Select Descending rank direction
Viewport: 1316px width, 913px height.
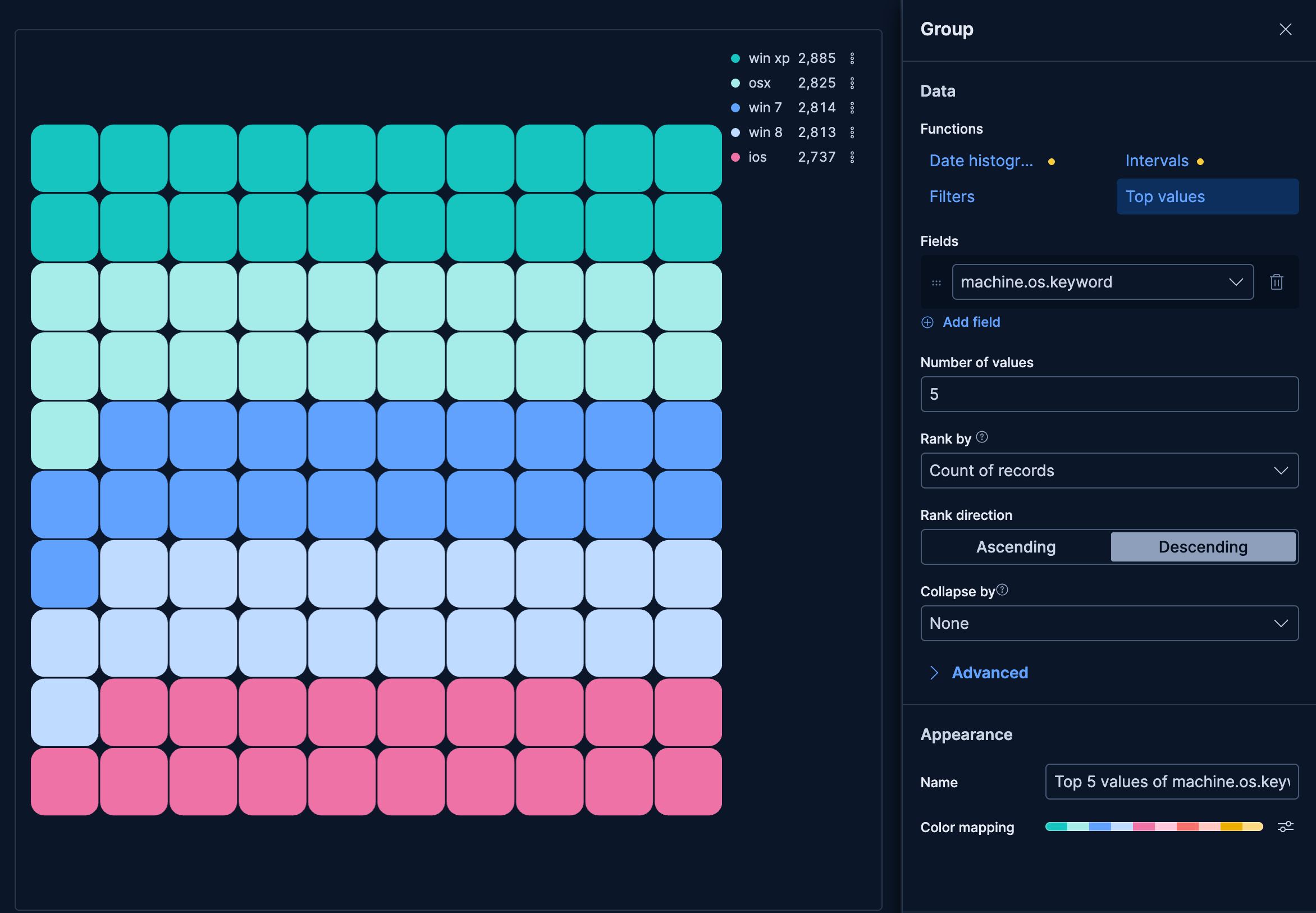(1203, 547)
